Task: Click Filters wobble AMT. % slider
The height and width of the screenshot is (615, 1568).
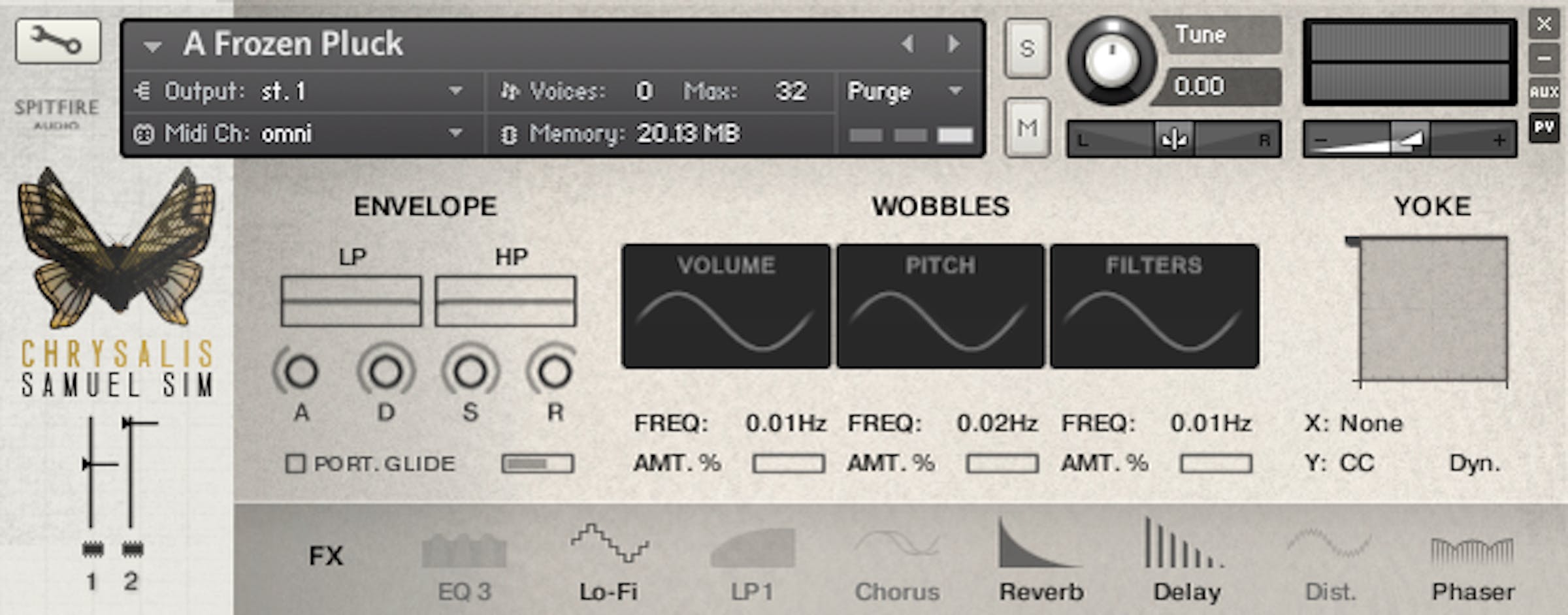Action: pos(1216,464)
